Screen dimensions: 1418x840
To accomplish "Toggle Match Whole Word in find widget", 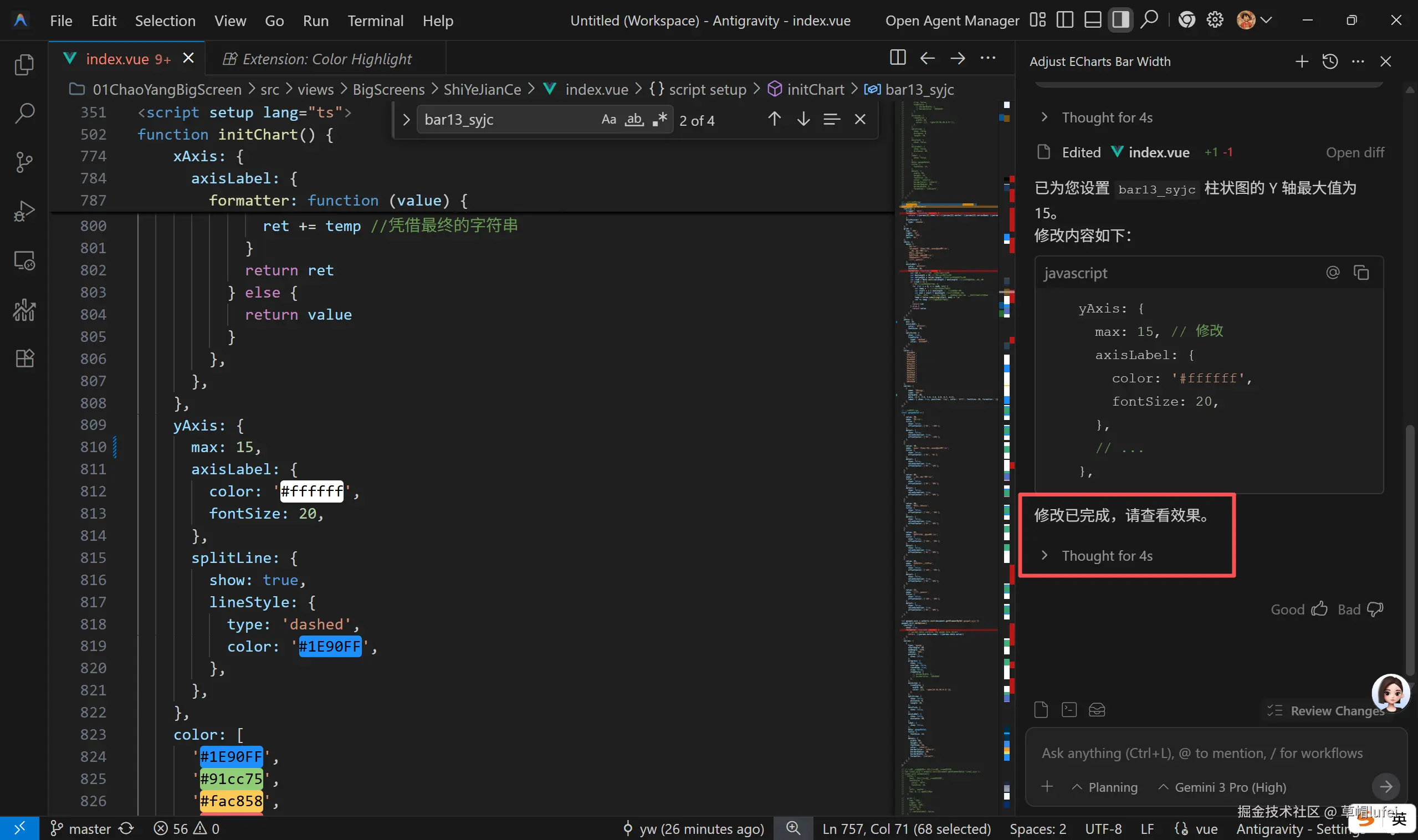I will coord(634,120).
